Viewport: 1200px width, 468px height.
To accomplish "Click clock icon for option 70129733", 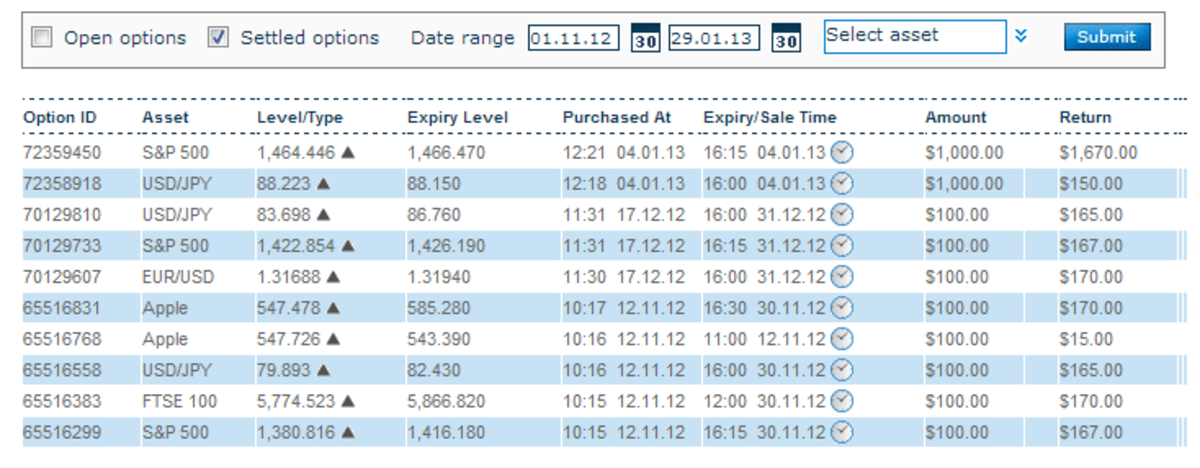I will (x=843, y=246).
